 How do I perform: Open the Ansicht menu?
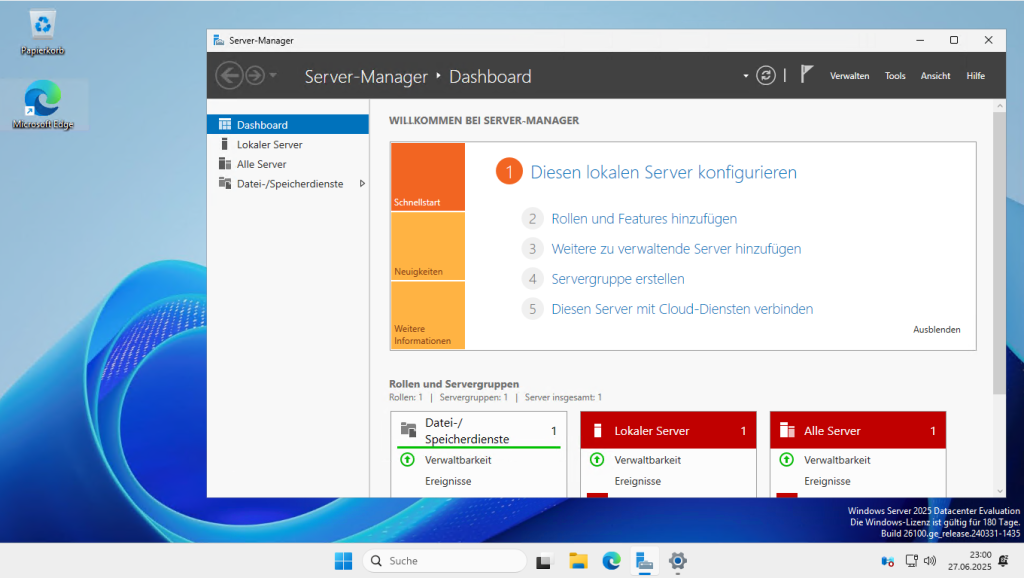click(935, 76)
